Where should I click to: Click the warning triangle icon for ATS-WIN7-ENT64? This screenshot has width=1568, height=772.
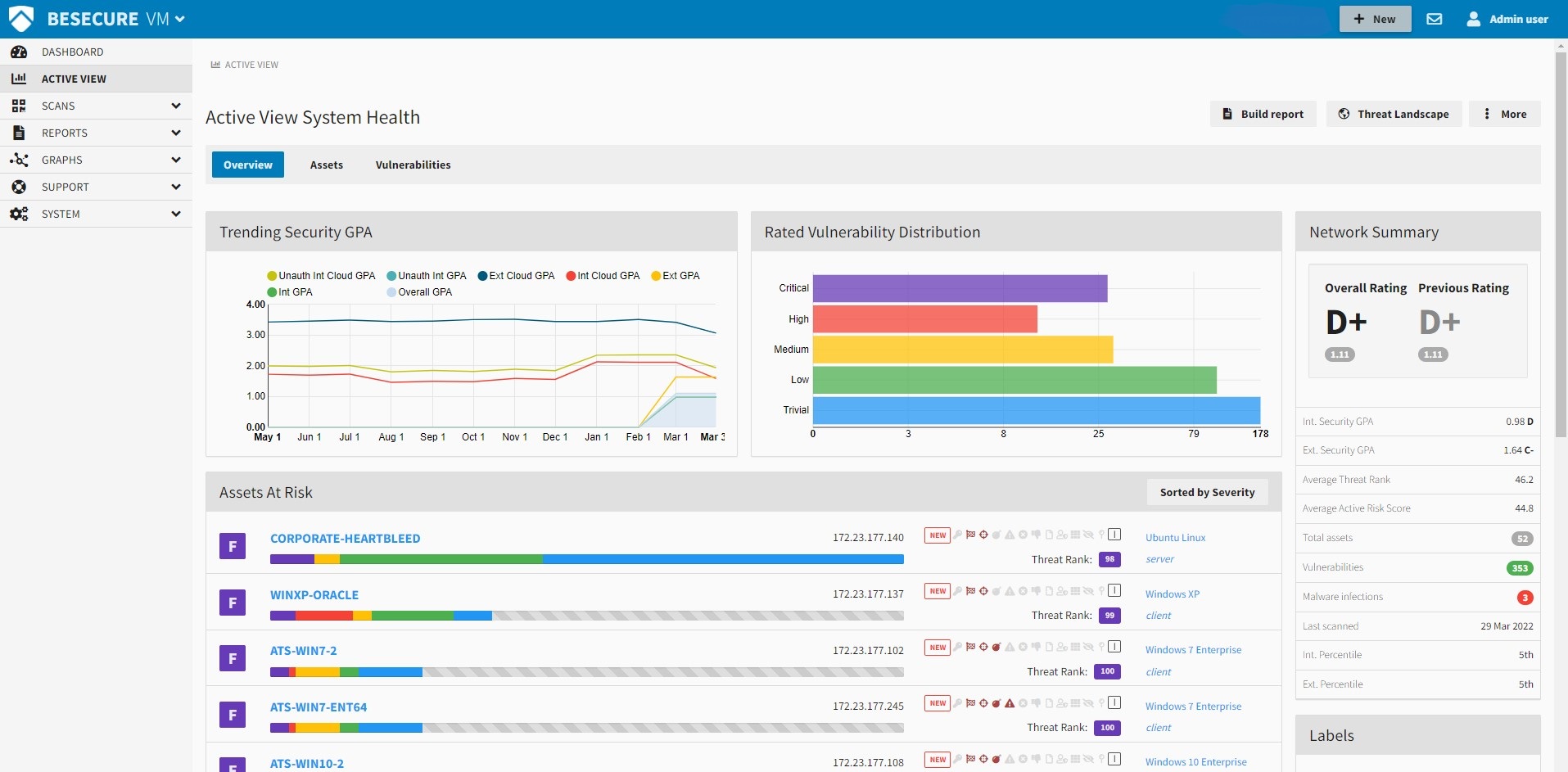point(1010,702)
